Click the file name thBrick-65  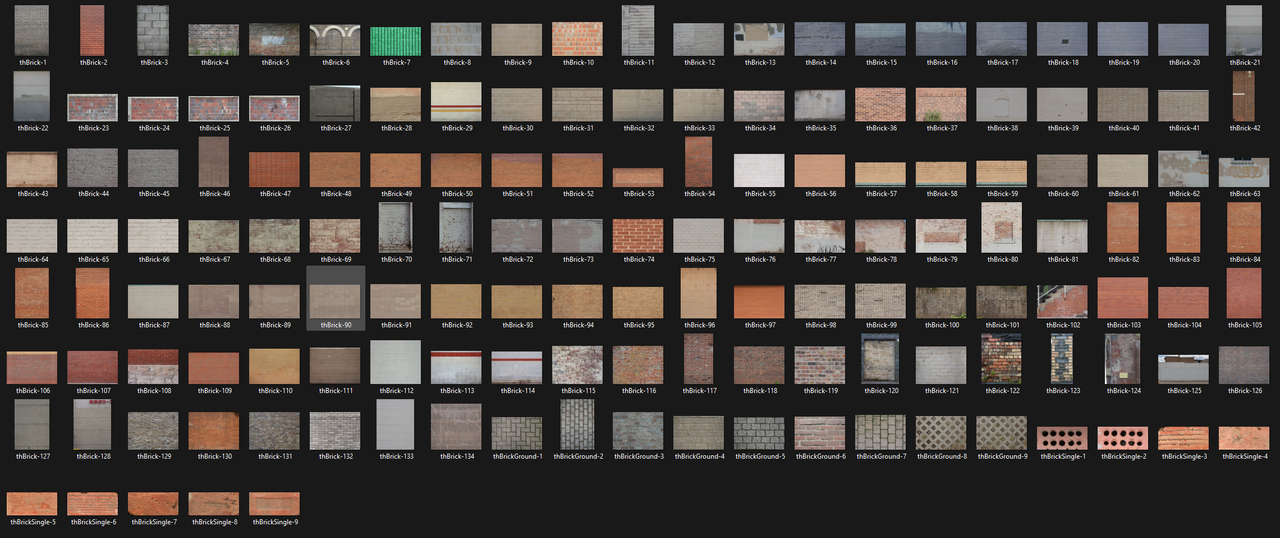pyautogui.click(x=92, y=259)
